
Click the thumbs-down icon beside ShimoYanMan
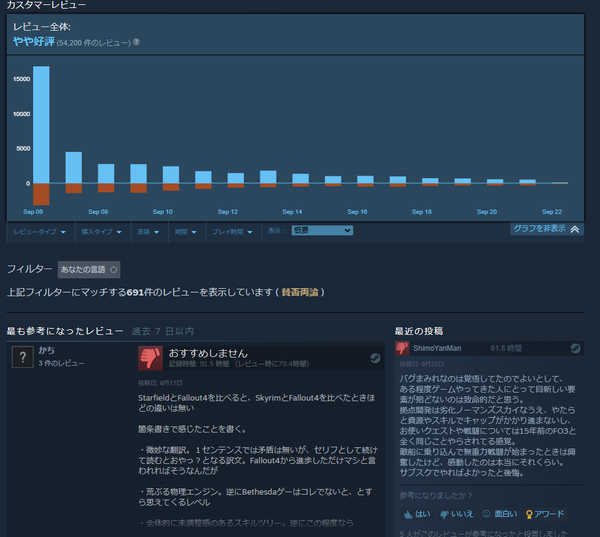[x=402, y=348]
